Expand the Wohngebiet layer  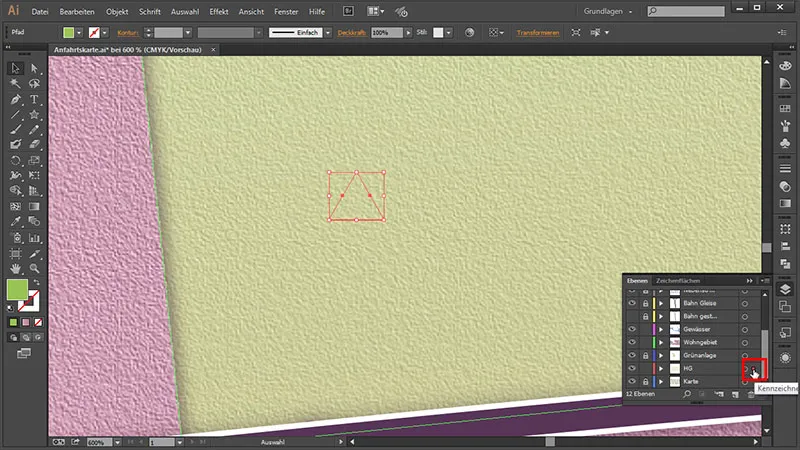pyautogui.click(x=661, y=342)
